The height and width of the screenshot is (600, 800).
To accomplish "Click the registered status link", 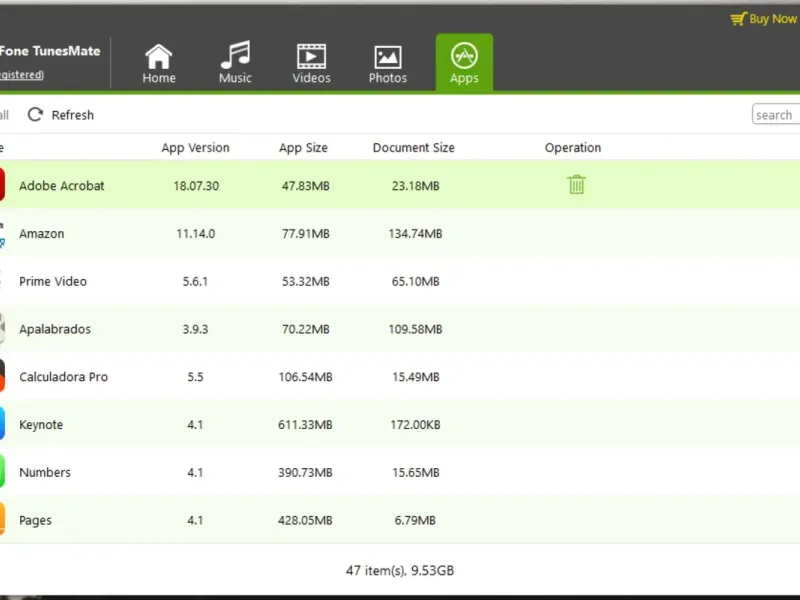I will pyautogui.click(x=22, y=74).
